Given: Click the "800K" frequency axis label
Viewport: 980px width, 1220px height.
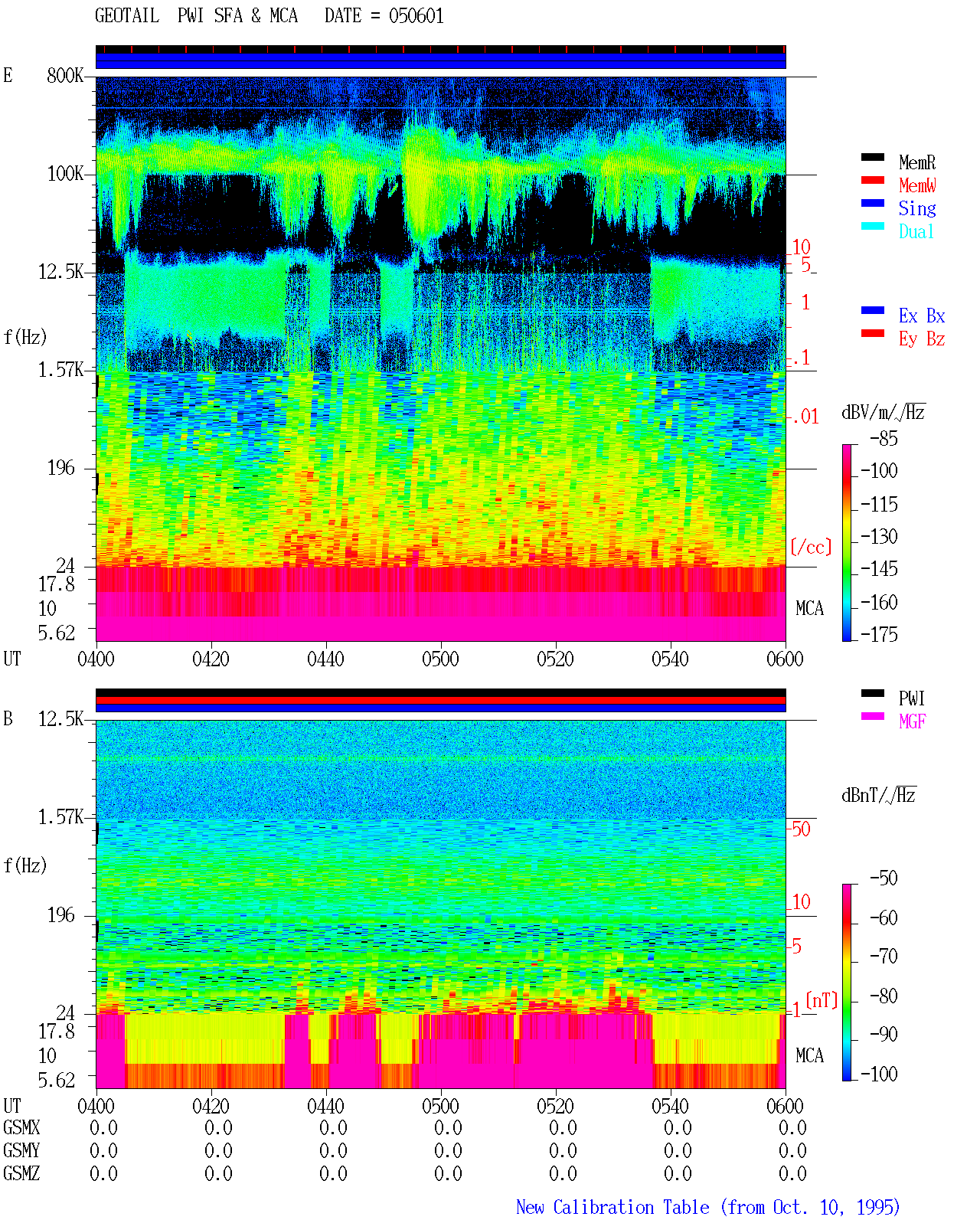Looking at the screenshot, I should tap(65, 76).
